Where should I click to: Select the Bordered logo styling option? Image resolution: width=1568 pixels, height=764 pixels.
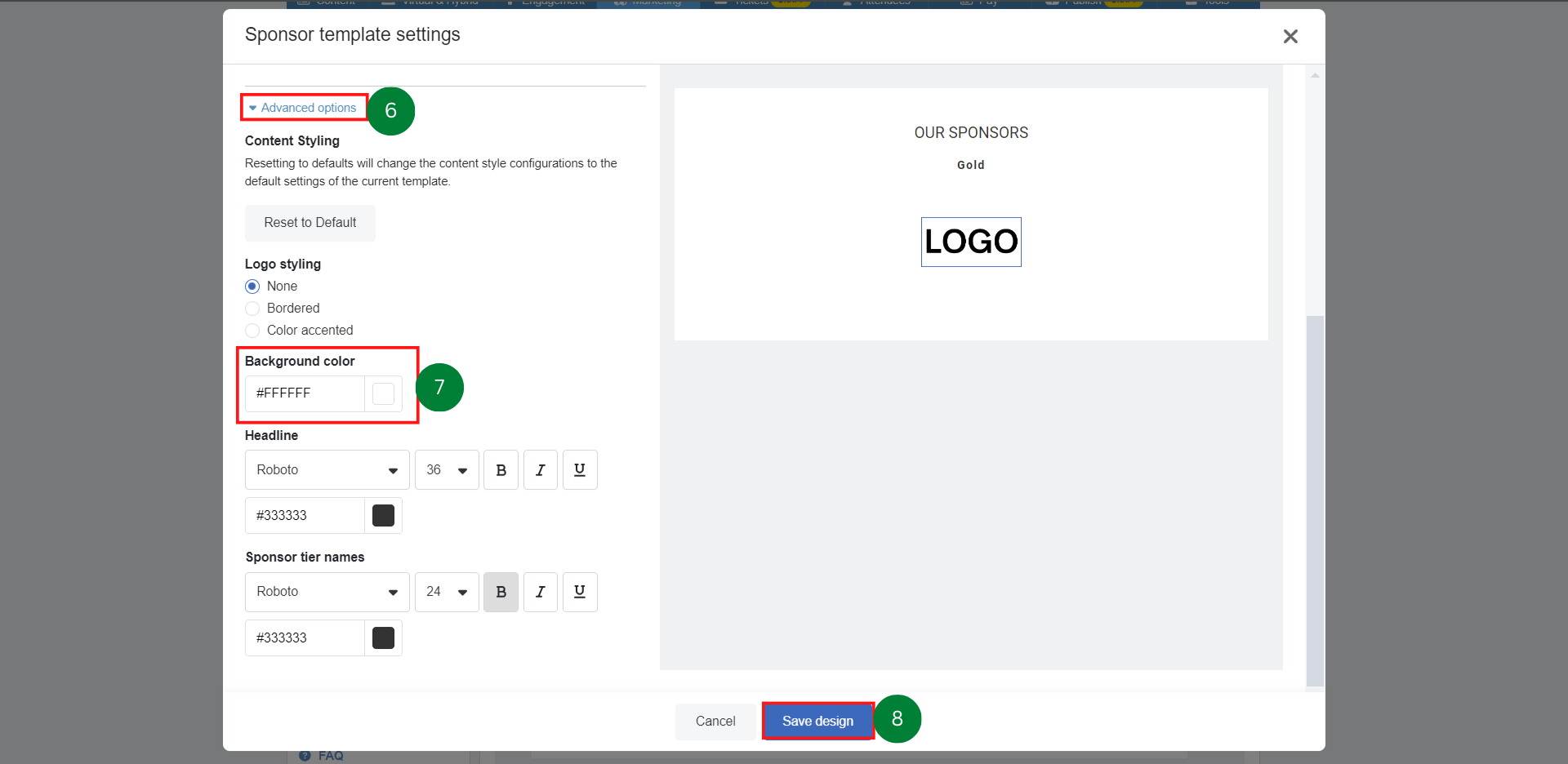coord(252,308)
